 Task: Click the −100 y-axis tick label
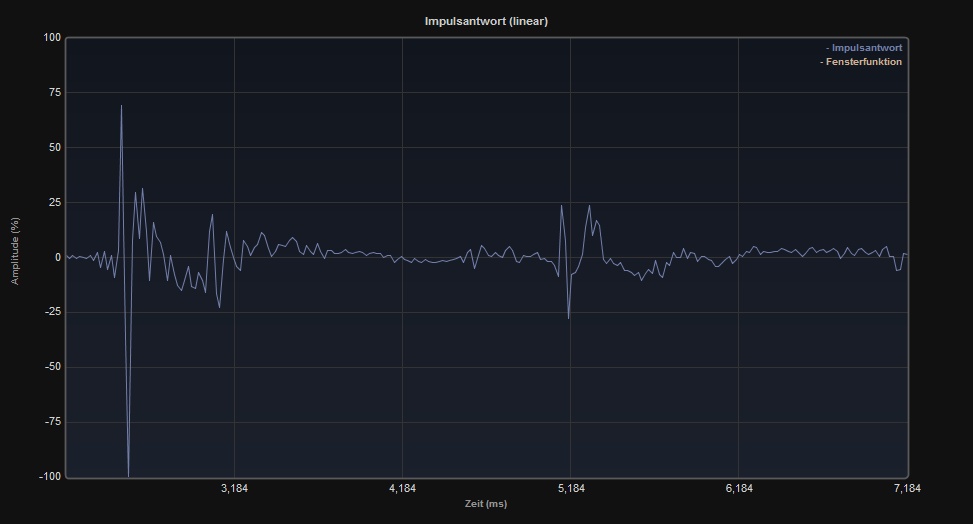pyautogui.click(x=48, y=476)
